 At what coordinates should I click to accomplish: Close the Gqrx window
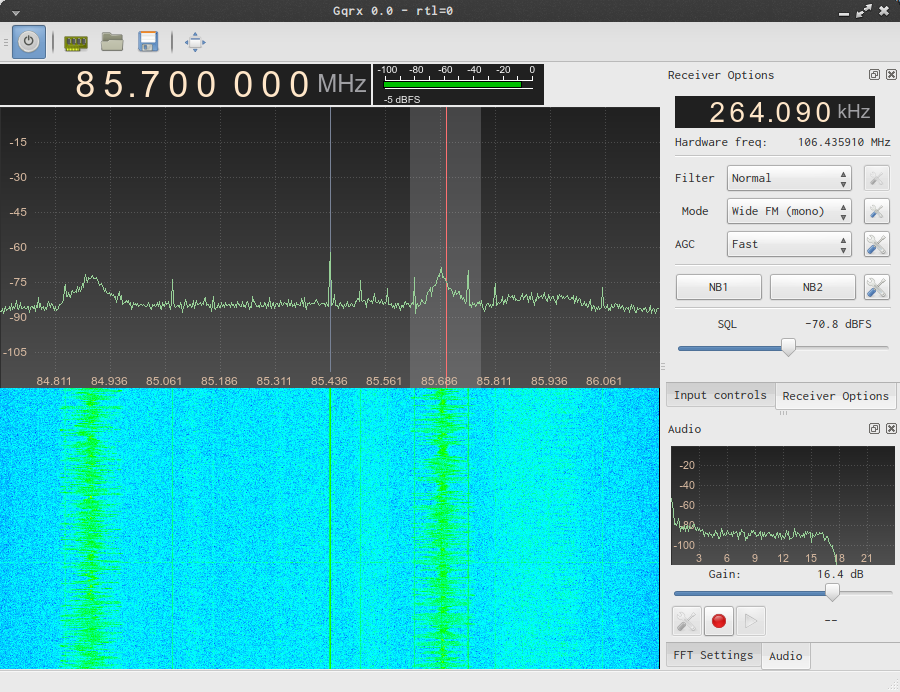tap(884, 11)
